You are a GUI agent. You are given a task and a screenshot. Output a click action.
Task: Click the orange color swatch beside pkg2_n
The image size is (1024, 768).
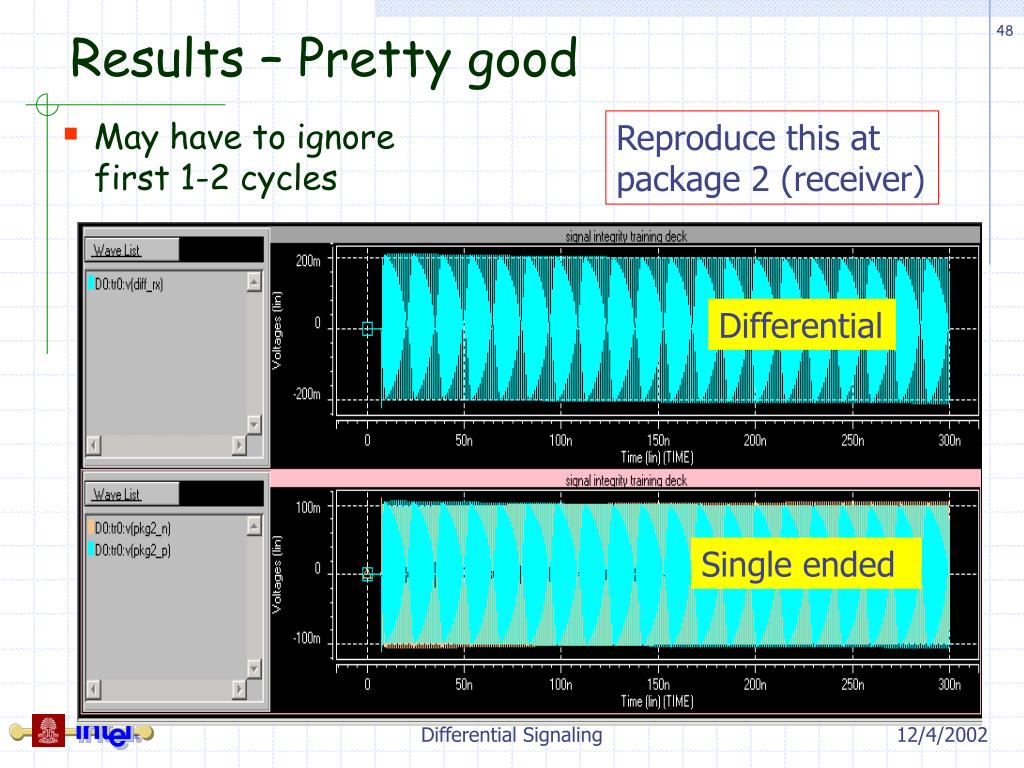(x=91, y=528)
